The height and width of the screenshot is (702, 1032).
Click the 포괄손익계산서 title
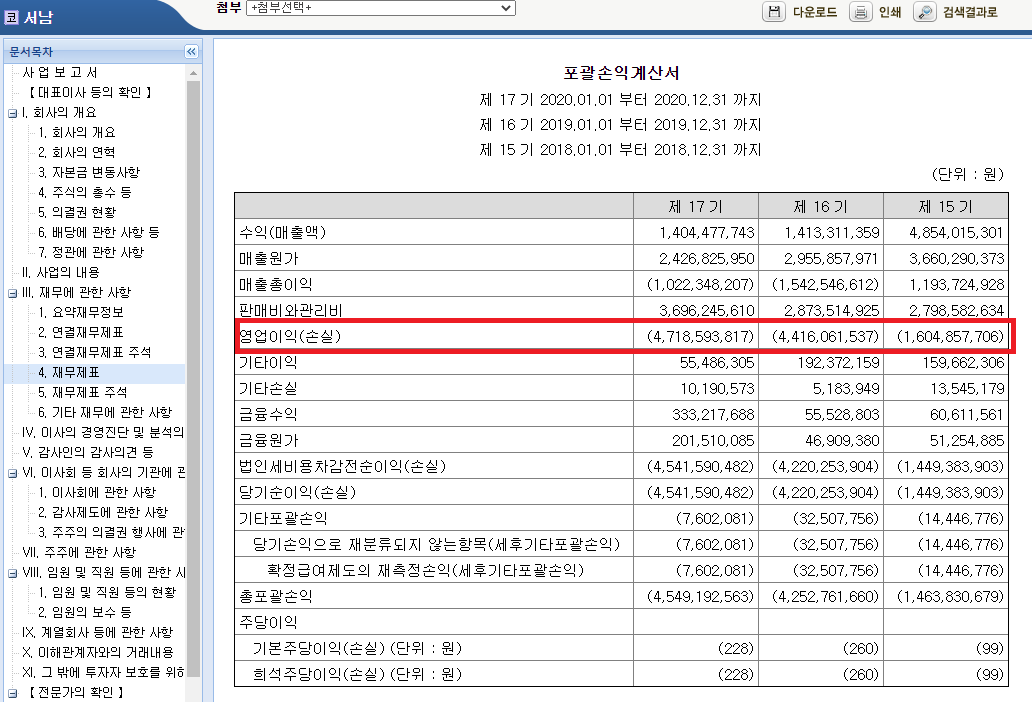point(621,73)
